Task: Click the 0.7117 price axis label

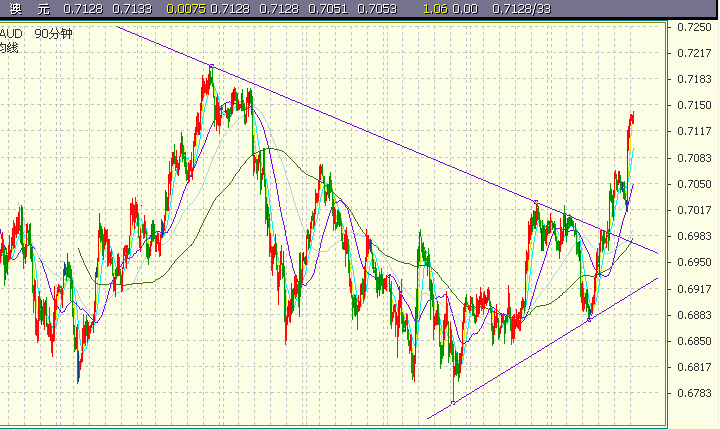Action: click(x=694, y=131)
